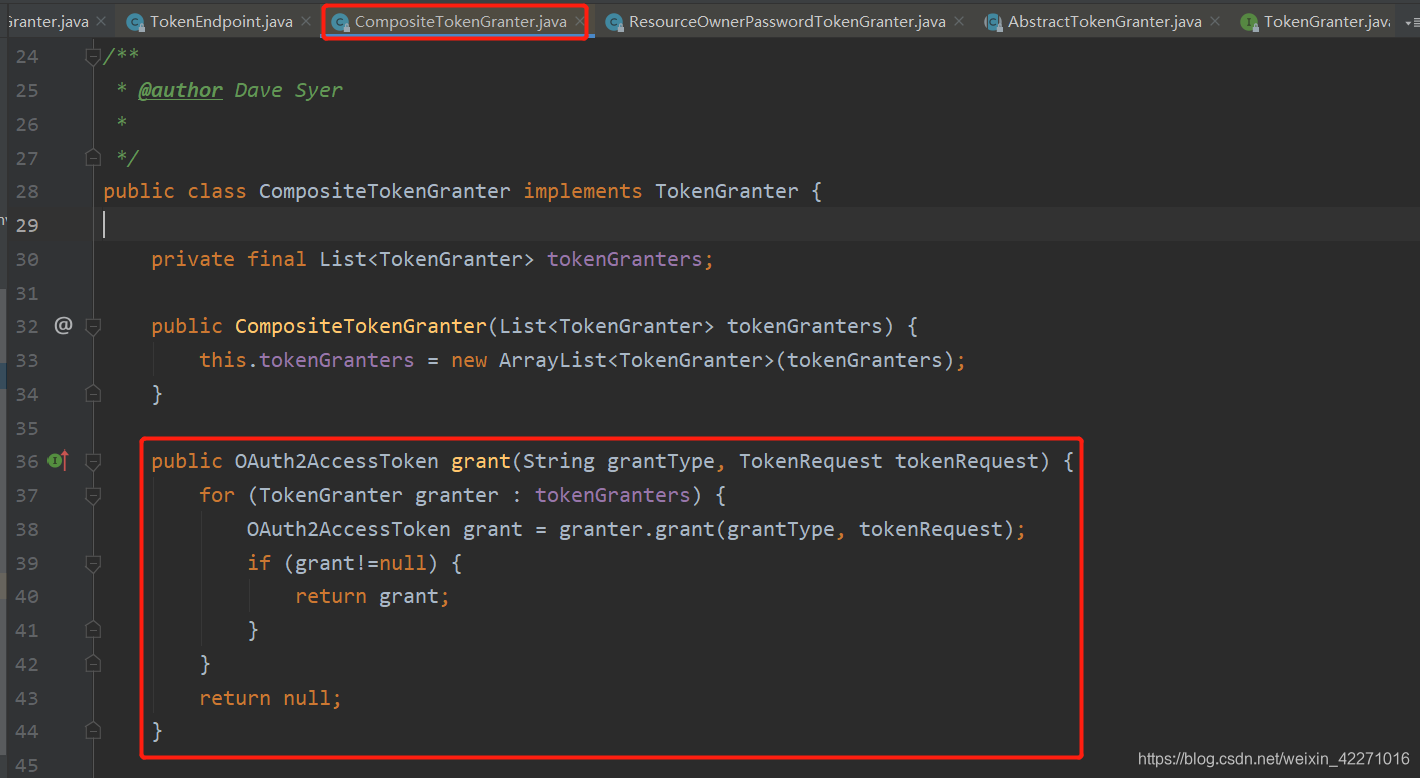Switch to the TokenEndpoint.java tab
Viewport: 1420px width, 778px height.
pyautogui.click(x=221, y=21)
